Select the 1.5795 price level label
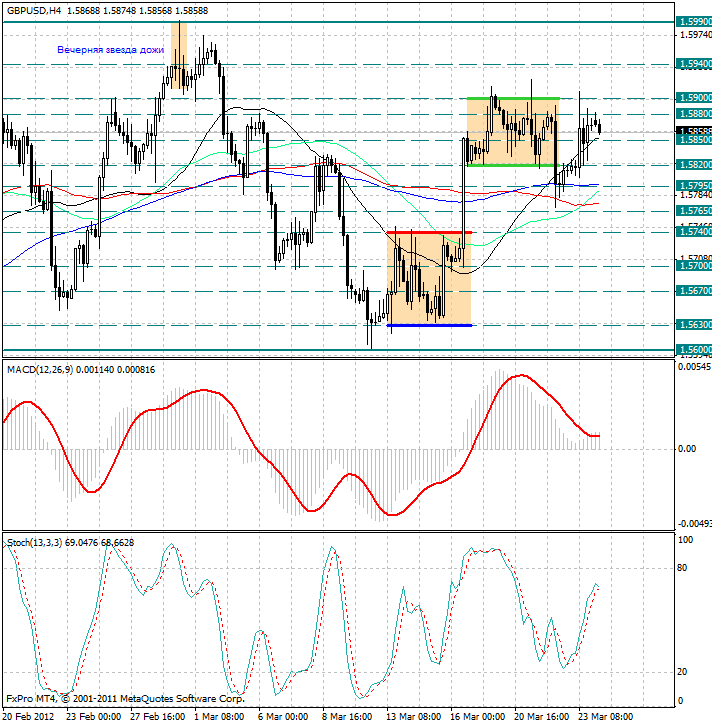This screenshot has height=724, width=712. (x=694, y=186)
